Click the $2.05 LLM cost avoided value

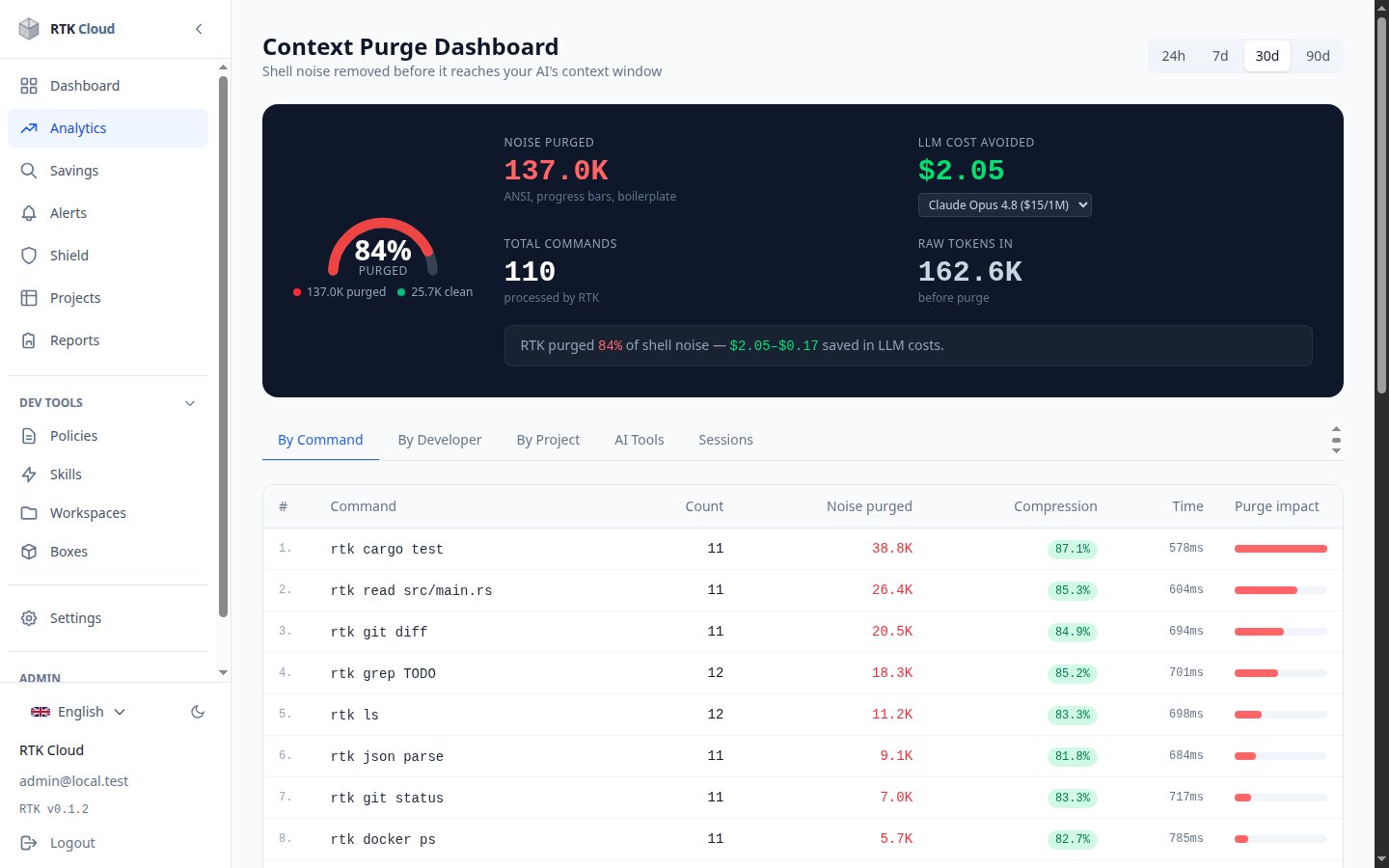(x=962, y=171)
